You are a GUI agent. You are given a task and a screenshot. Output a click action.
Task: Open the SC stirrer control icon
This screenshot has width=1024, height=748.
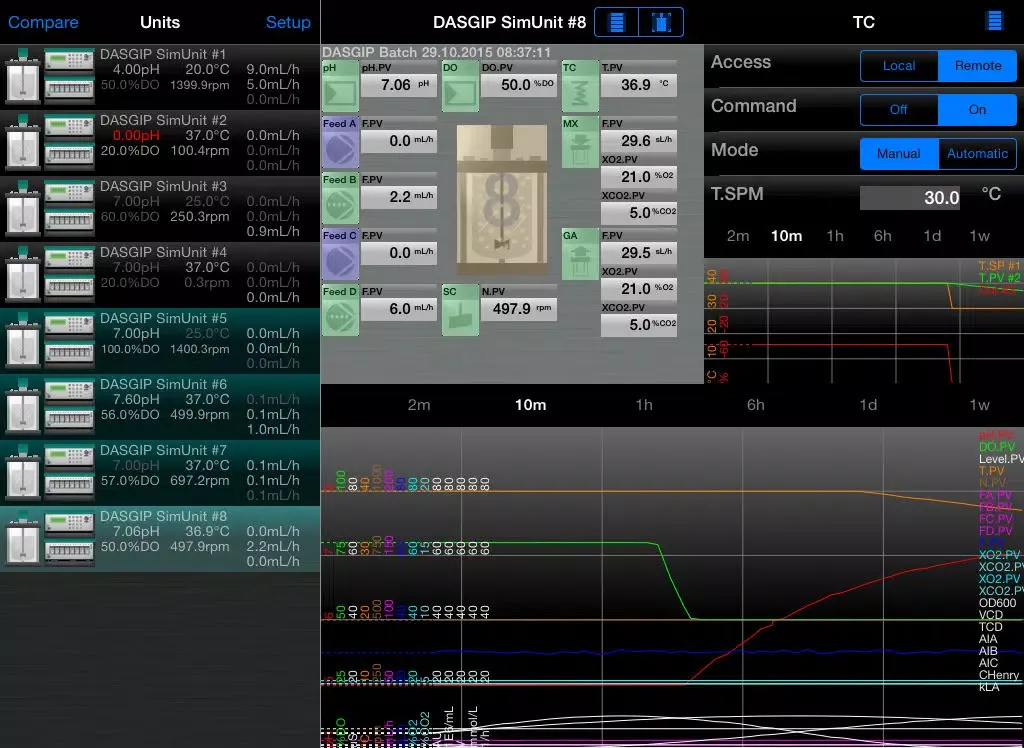coord(460,311)
